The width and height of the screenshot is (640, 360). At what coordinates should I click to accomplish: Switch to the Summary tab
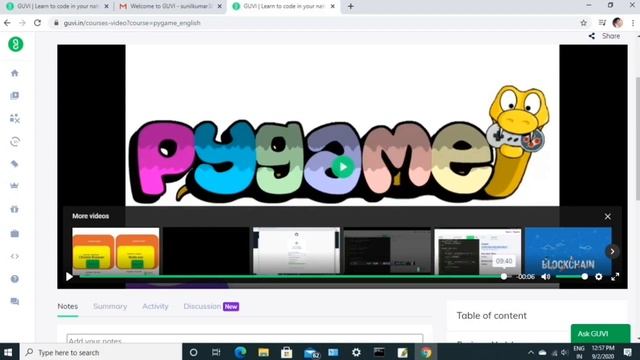click(x=110, y=306)
